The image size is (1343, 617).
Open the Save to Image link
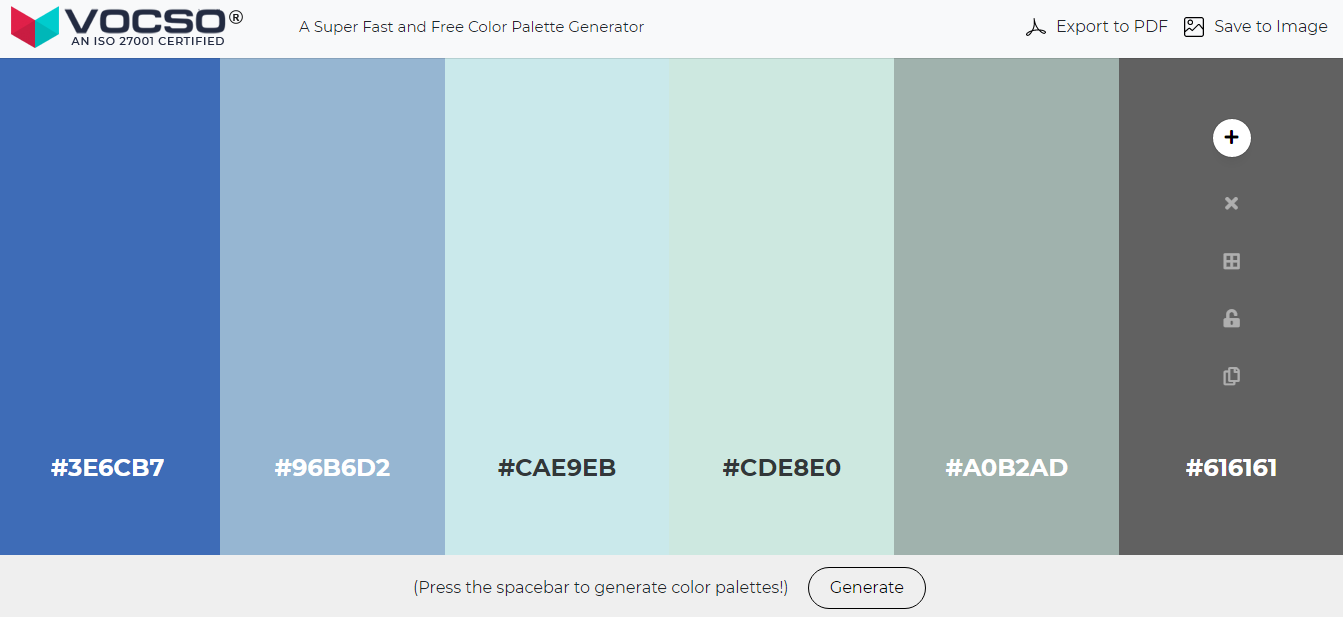(x=1269, y=26)
